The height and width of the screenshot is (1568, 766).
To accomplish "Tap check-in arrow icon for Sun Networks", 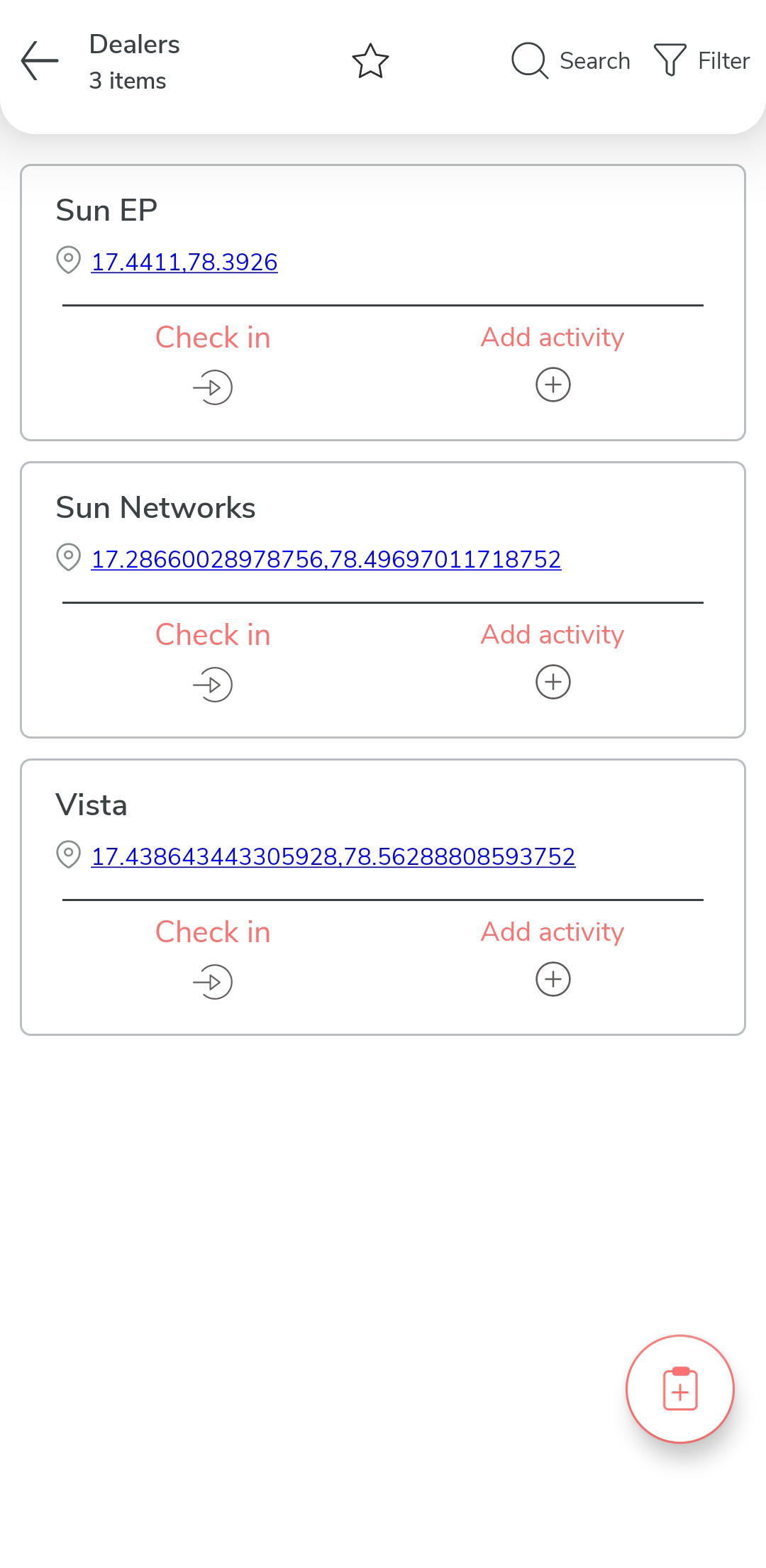I will pos(213,685).
